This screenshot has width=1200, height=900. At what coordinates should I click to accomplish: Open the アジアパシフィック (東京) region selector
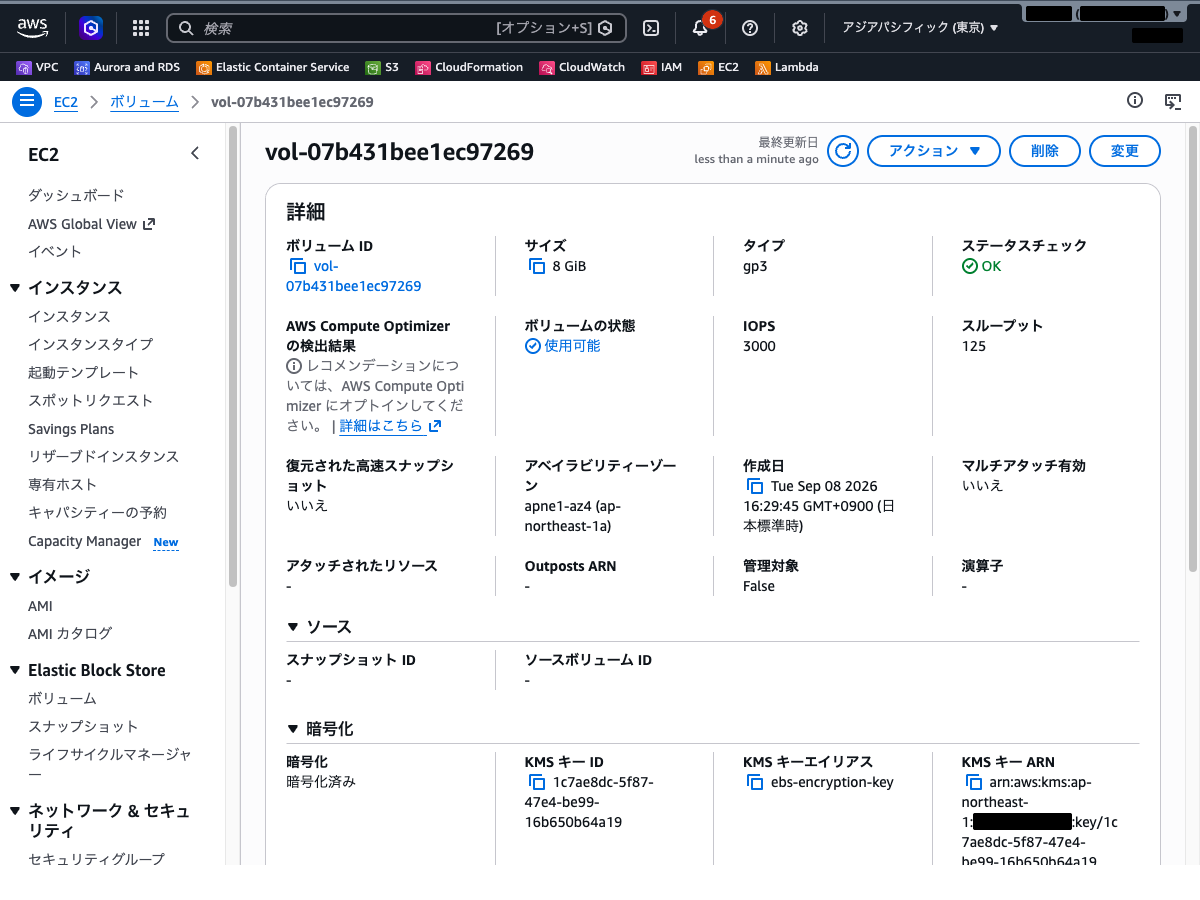pos(920,28)
